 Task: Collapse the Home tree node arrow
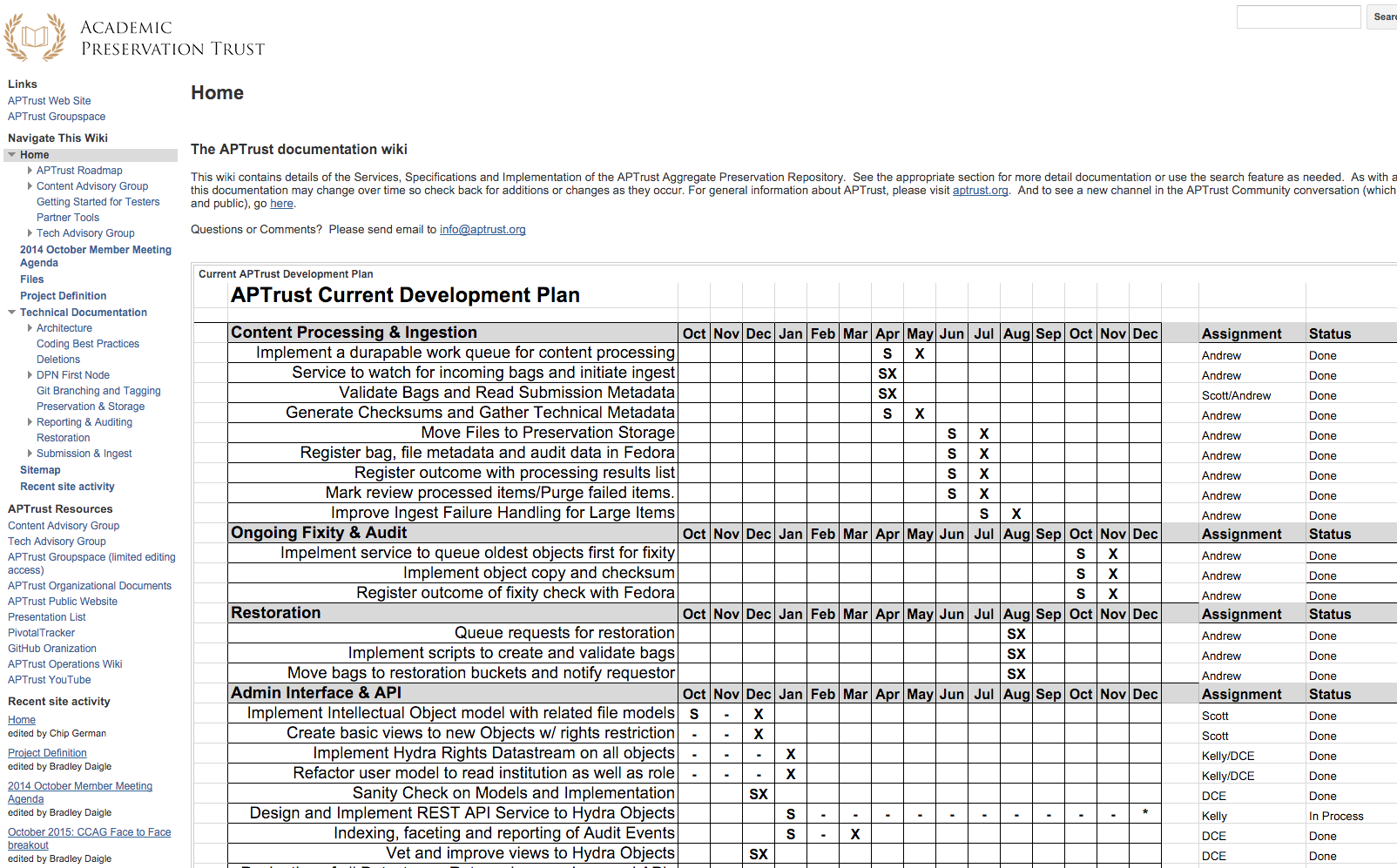pyautogui.click(x=12, y=155)
